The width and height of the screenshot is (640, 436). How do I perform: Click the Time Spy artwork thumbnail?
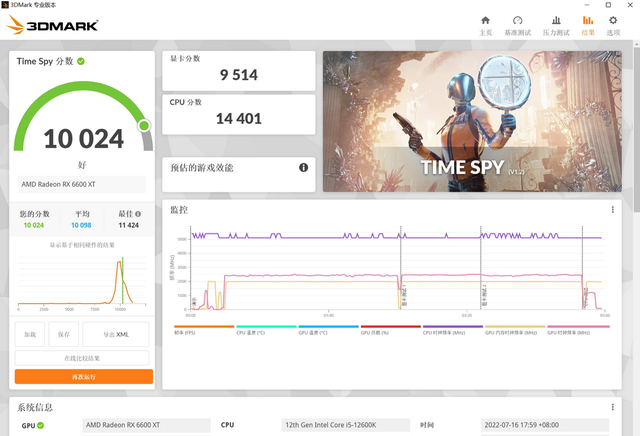(472, 121)
